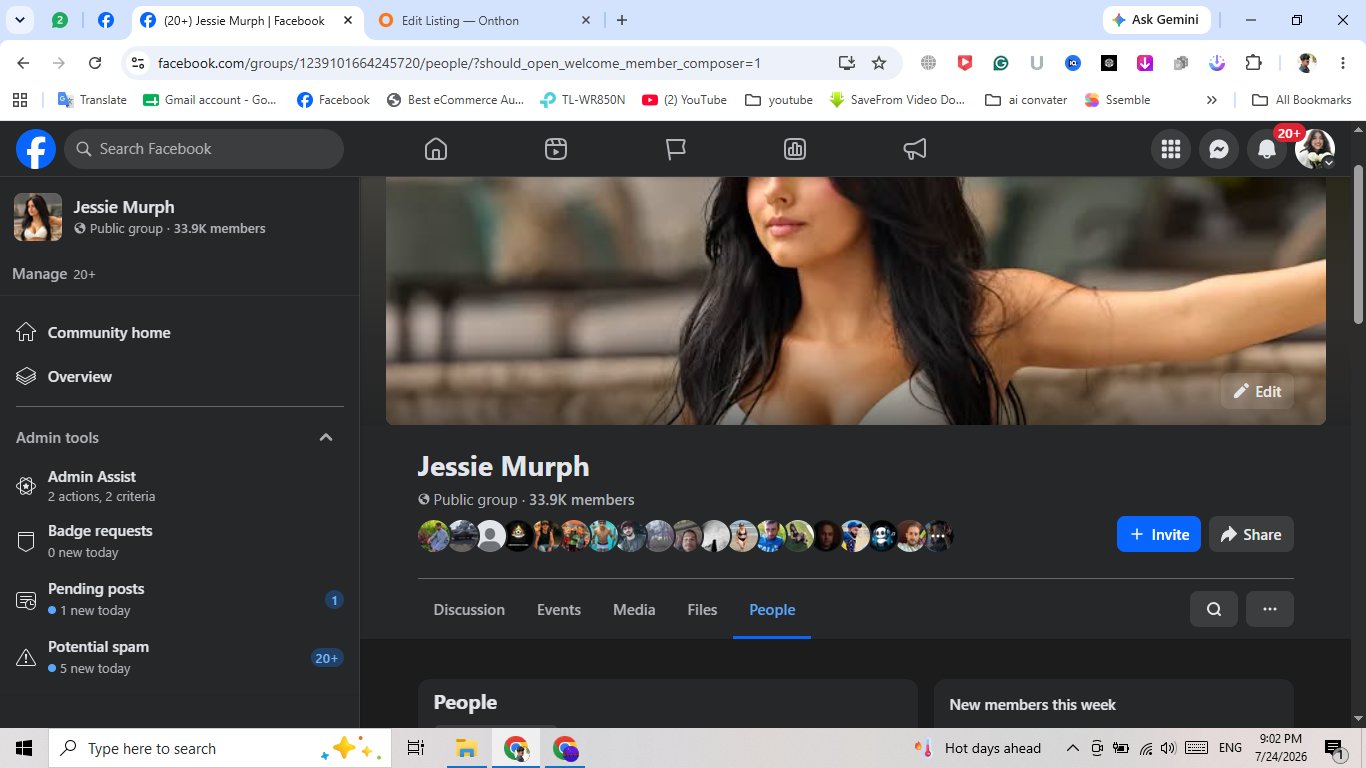Open the Pages flag icon

676,149
